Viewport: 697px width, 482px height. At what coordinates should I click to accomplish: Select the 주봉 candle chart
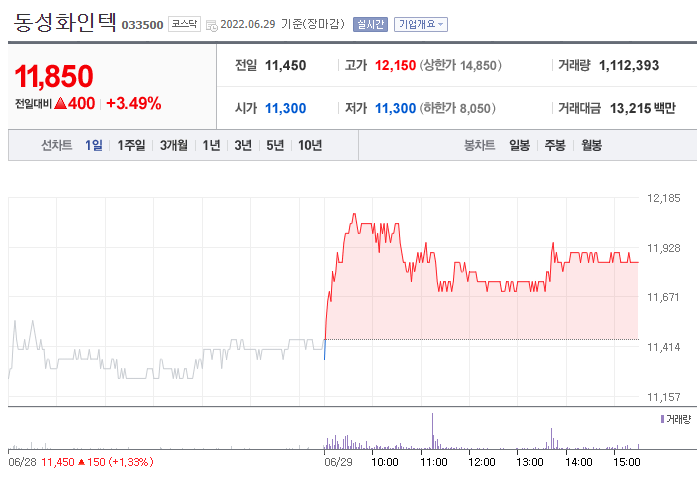tap(555, 145)
